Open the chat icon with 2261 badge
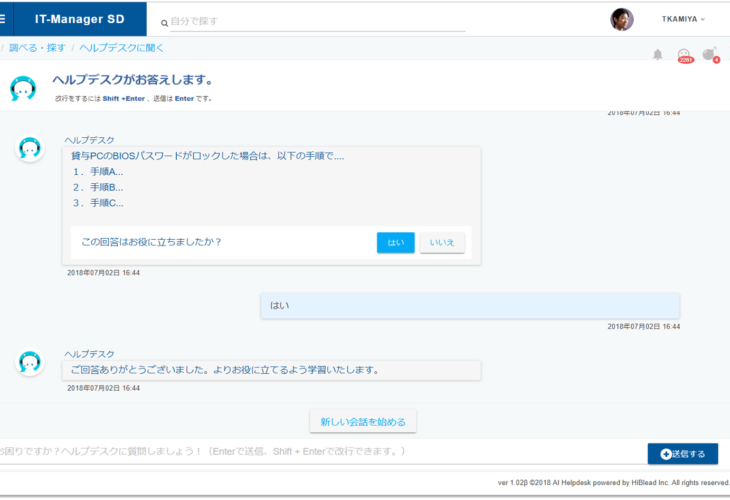The width and height of the screenshot is (730, 500). point(684,55)
